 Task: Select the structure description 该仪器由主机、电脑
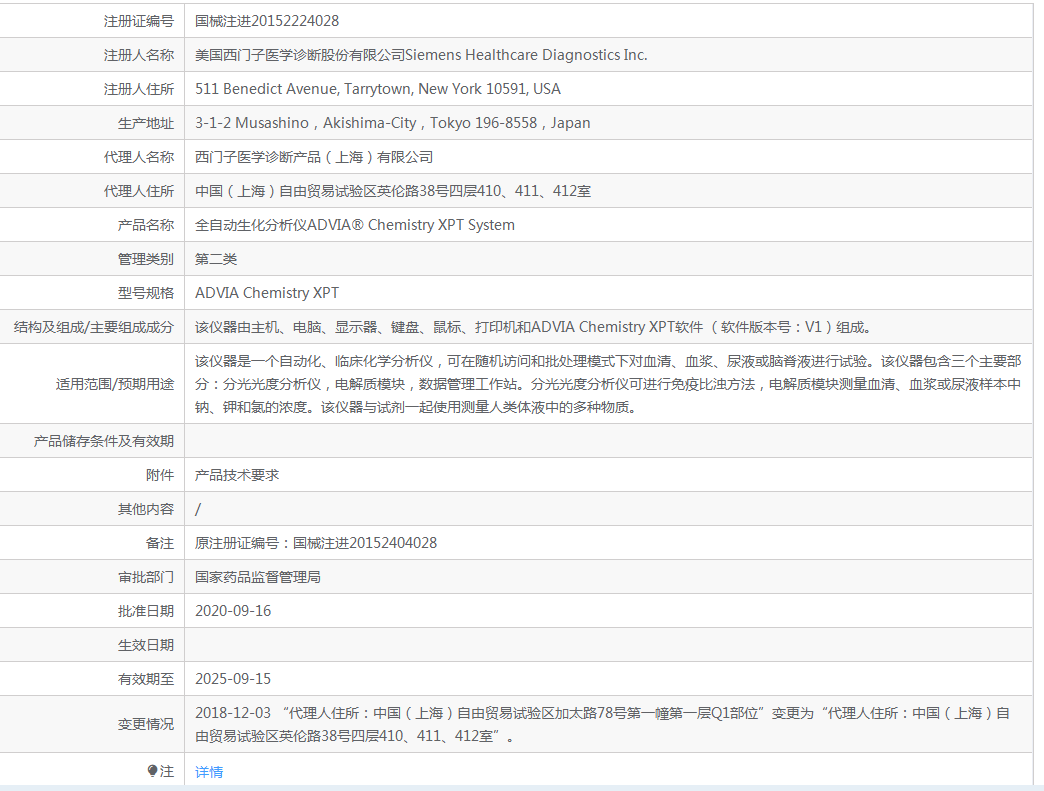coord(534,327)
